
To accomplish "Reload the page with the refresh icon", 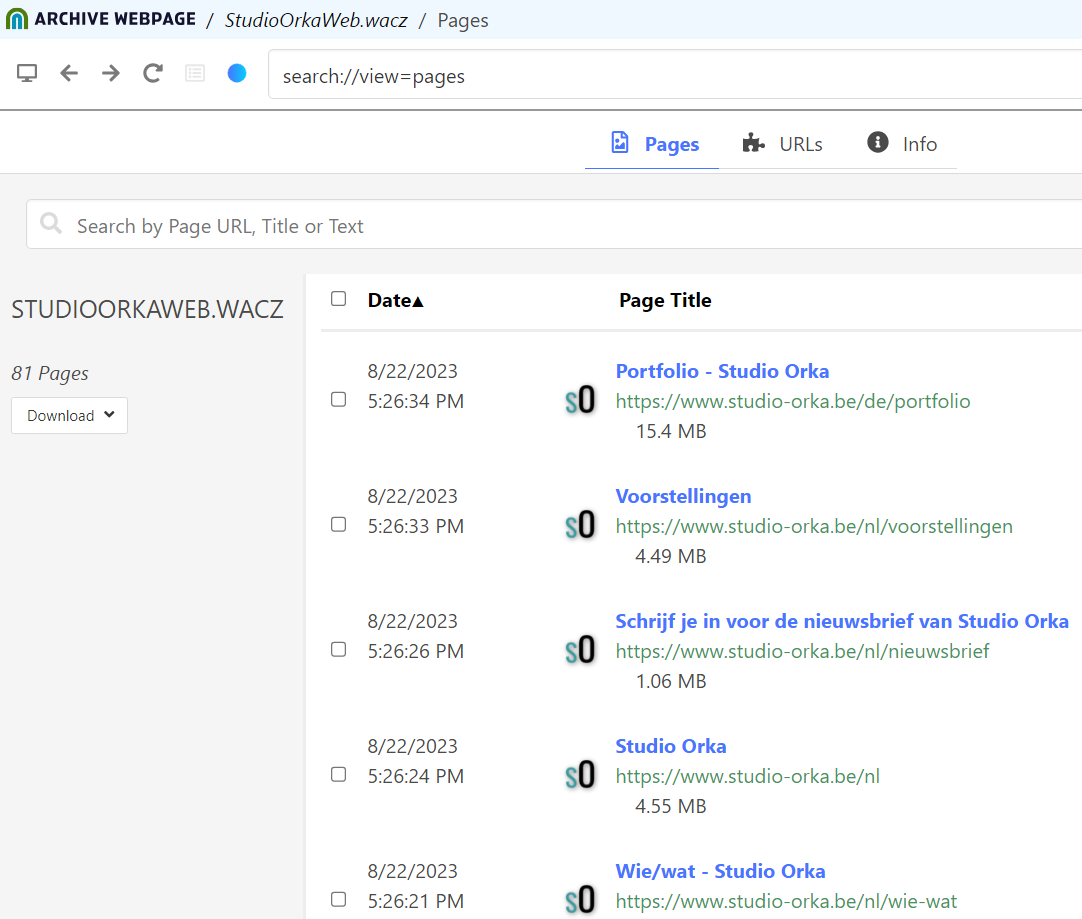I will pos(153,73).
